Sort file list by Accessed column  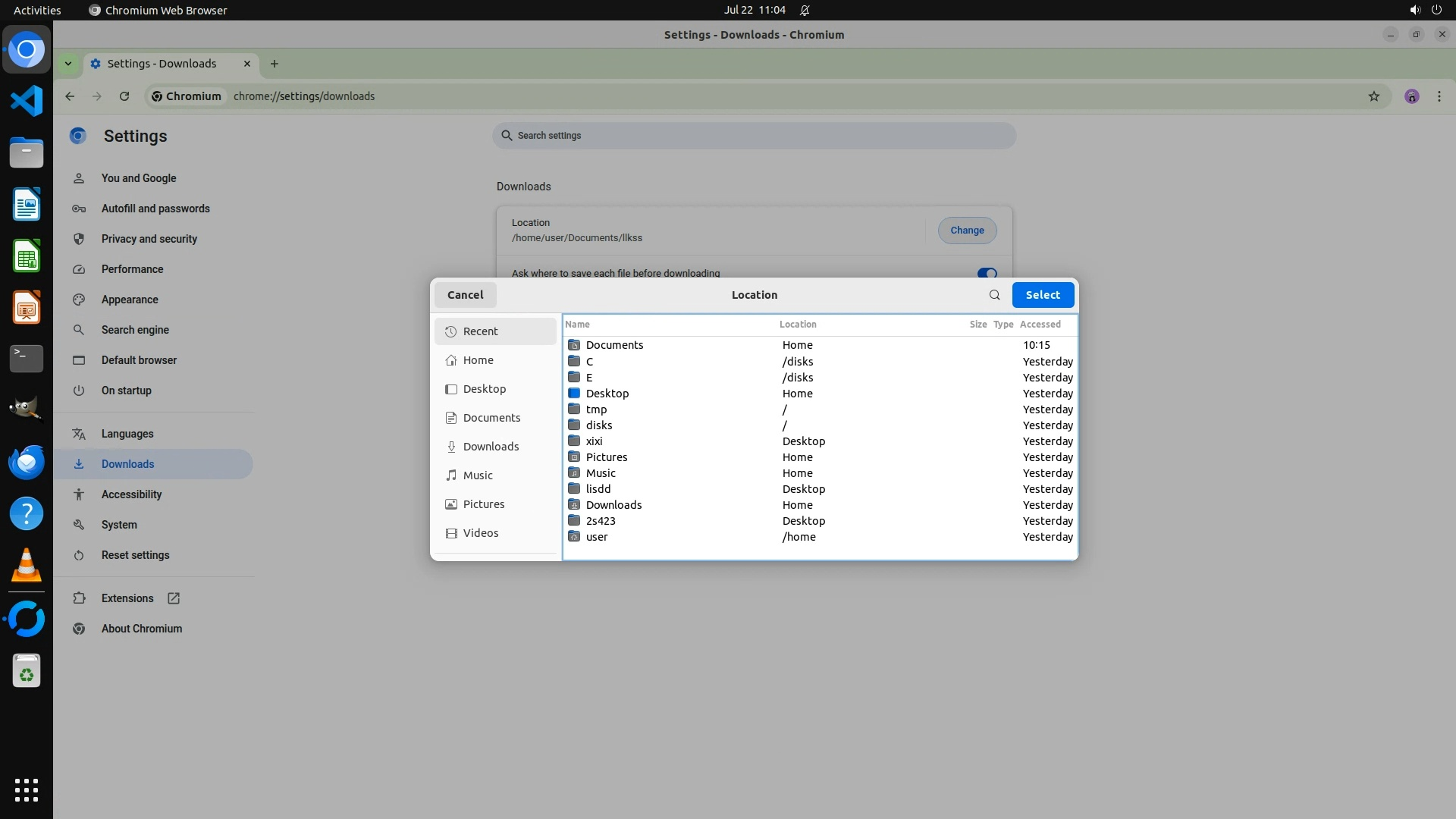point(1040,325)
